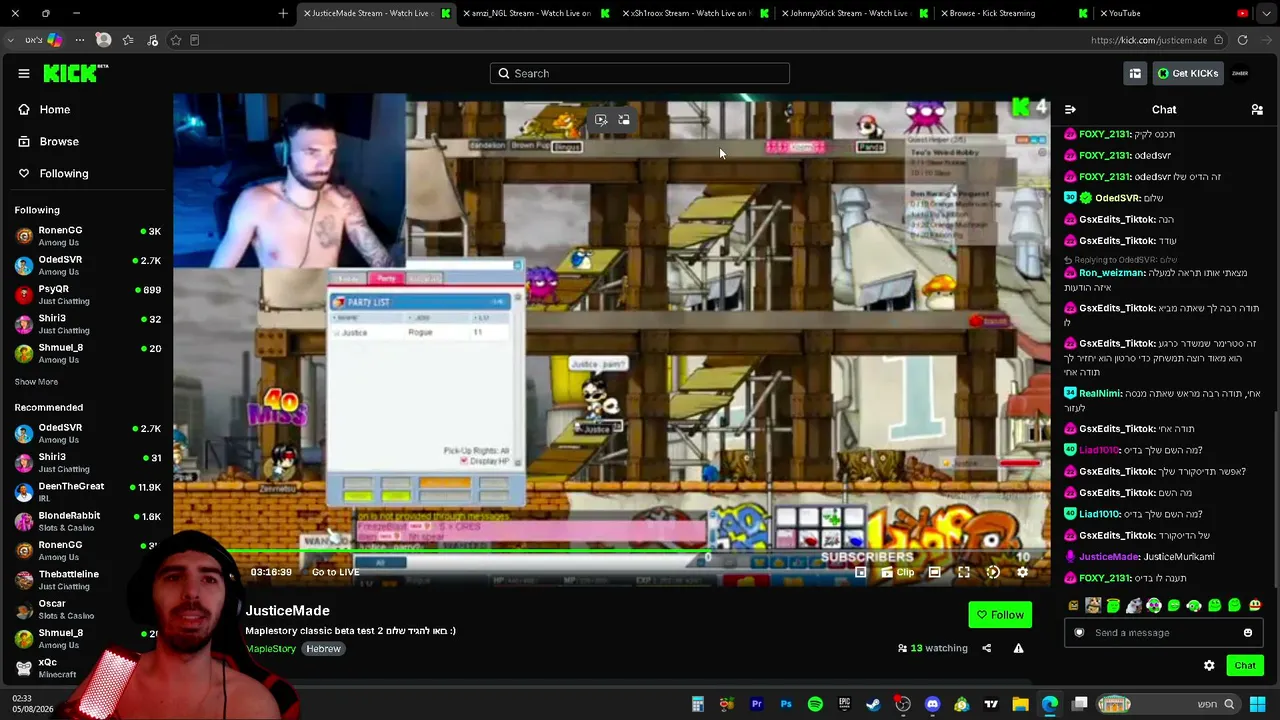This screenshot has width=1280, height=720.
Task: Open DeenTheGreat recommended channel
Action: [87, 491]
